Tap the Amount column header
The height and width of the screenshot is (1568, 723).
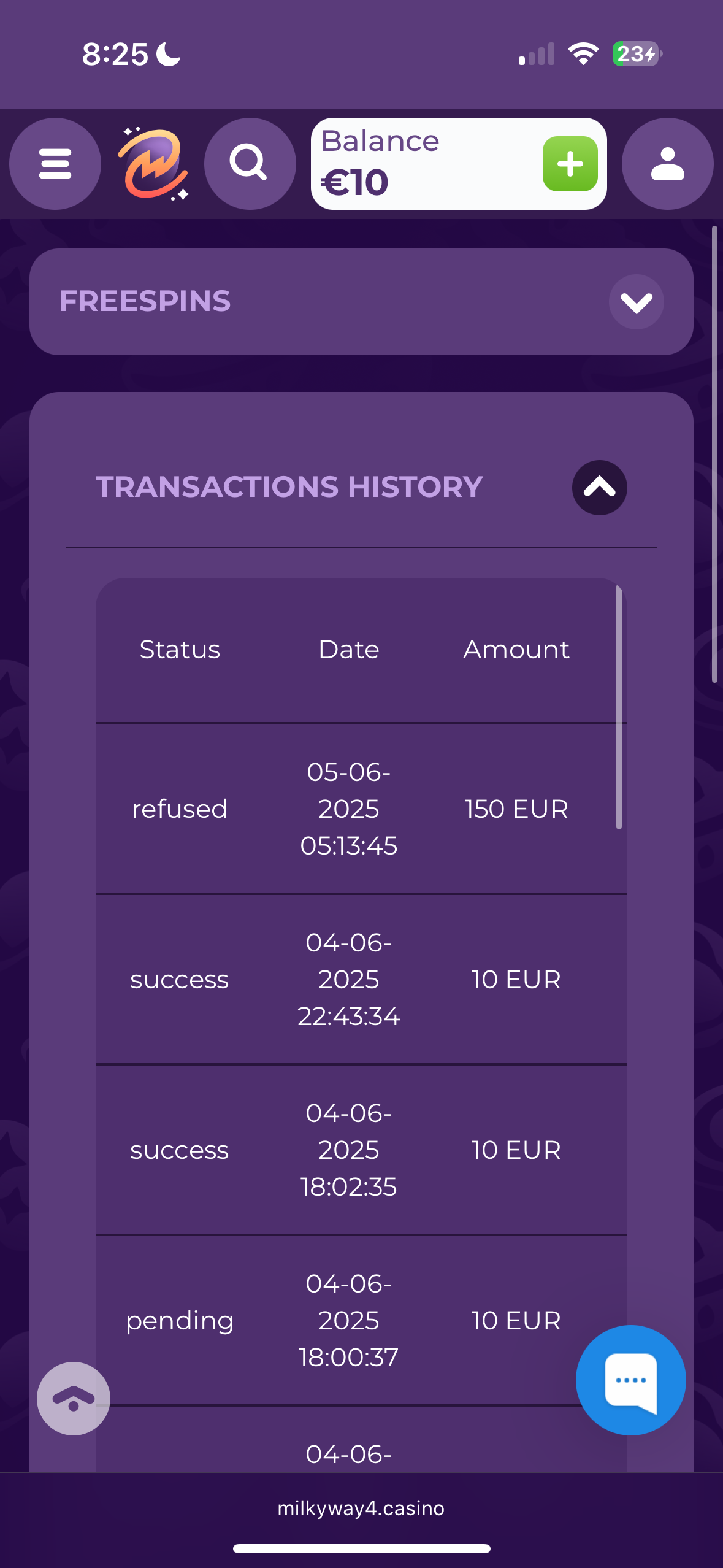pyautogui.click(x=516, y=649)
